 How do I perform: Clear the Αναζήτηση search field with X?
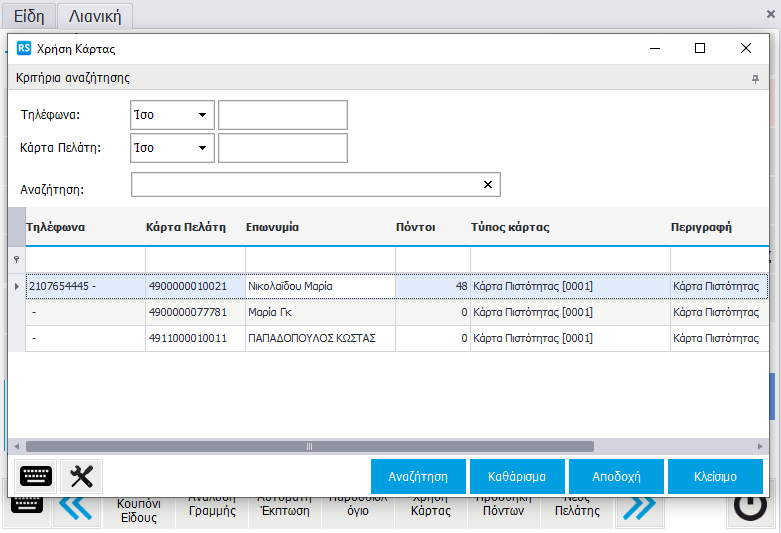click(x=488, y=185)
